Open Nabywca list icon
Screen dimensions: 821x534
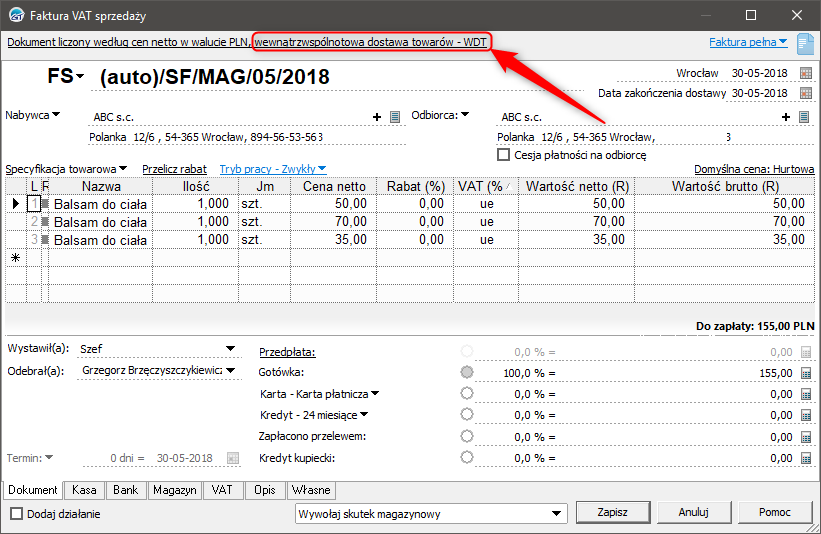394,117
